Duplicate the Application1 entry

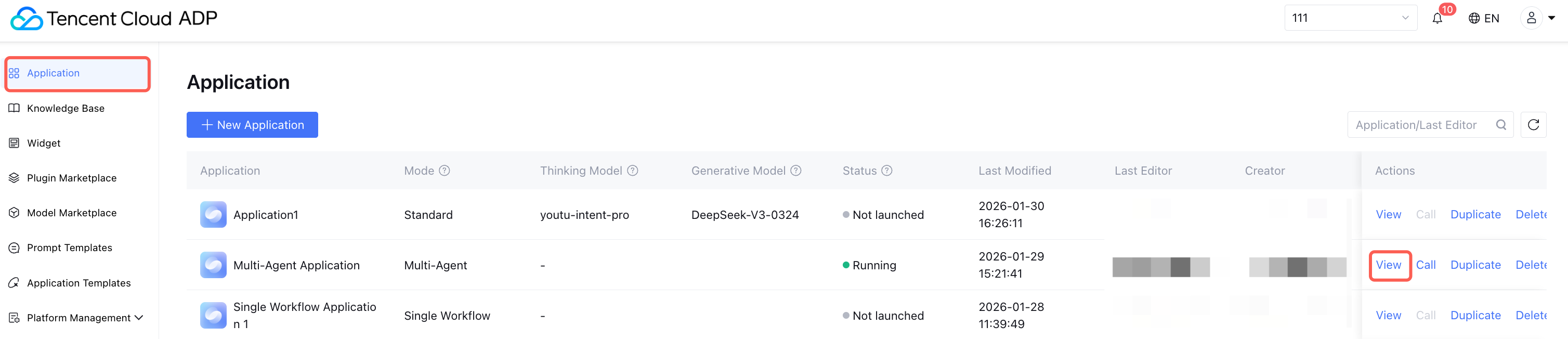pos(1475,214)
